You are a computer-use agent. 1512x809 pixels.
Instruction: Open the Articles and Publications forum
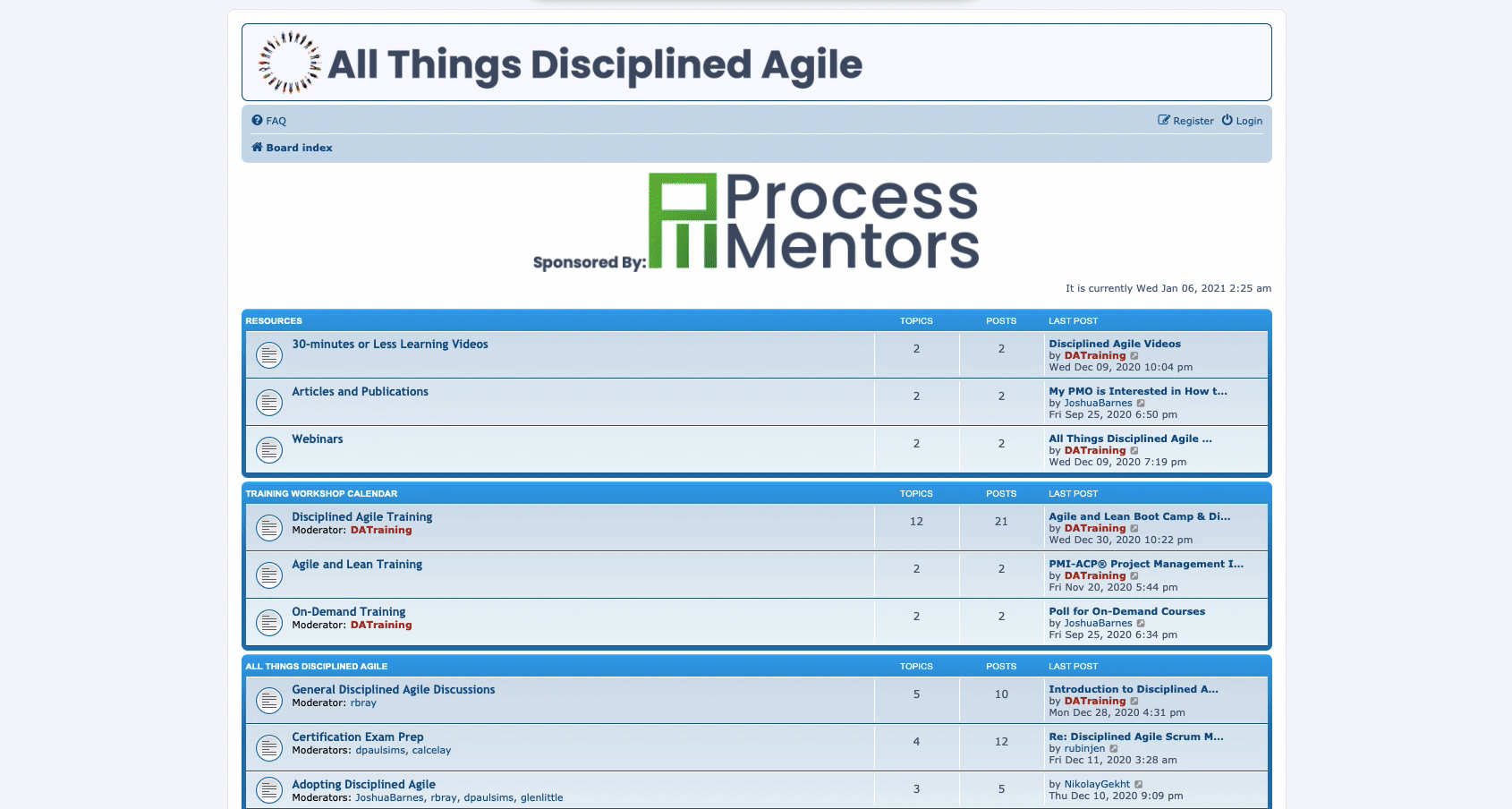[360, 392]
